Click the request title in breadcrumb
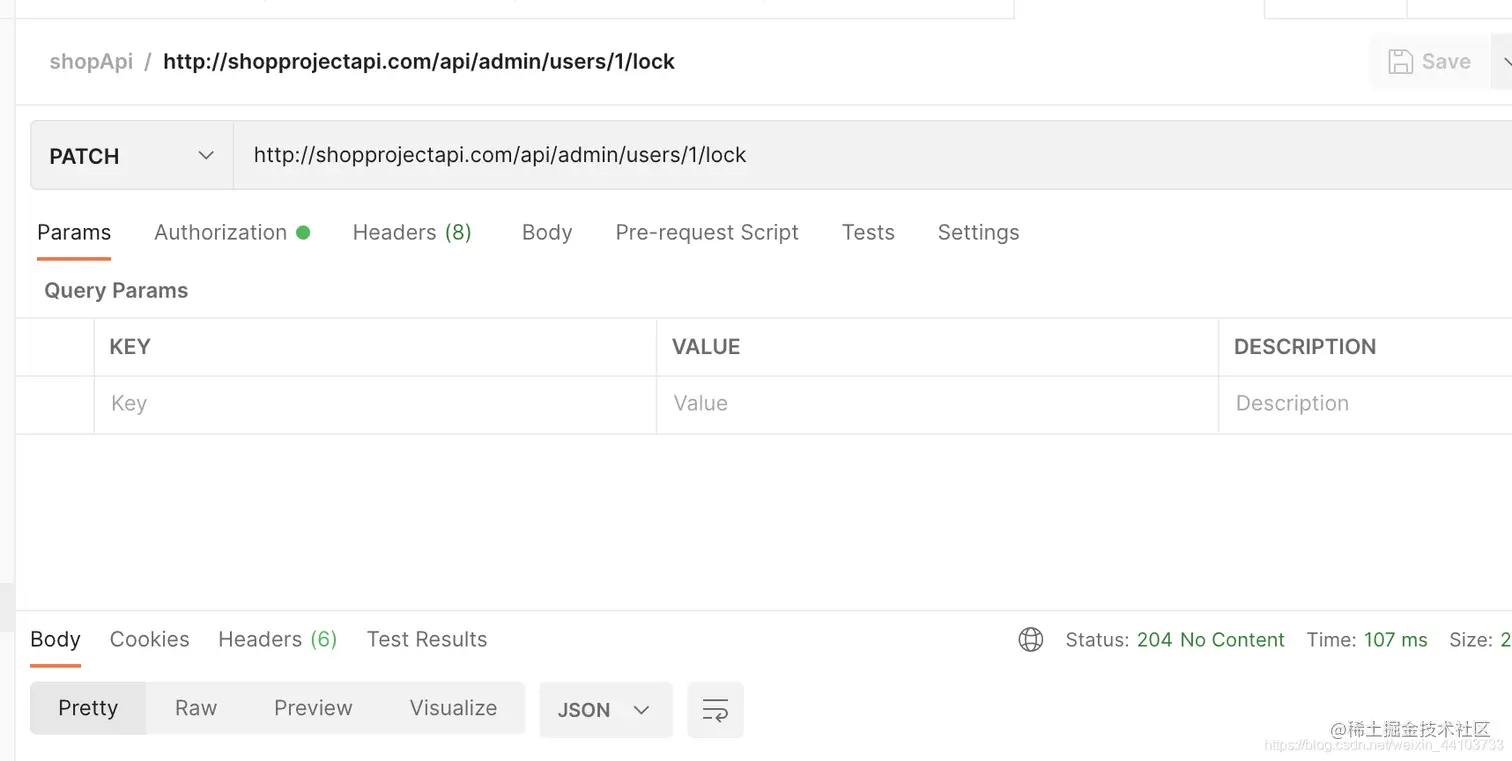The height and width of the screenshot is (761, 1512). (x=419, y=62)
